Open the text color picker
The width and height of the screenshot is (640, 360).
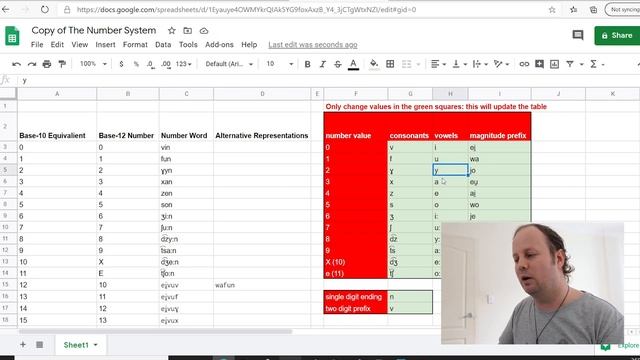353,64
